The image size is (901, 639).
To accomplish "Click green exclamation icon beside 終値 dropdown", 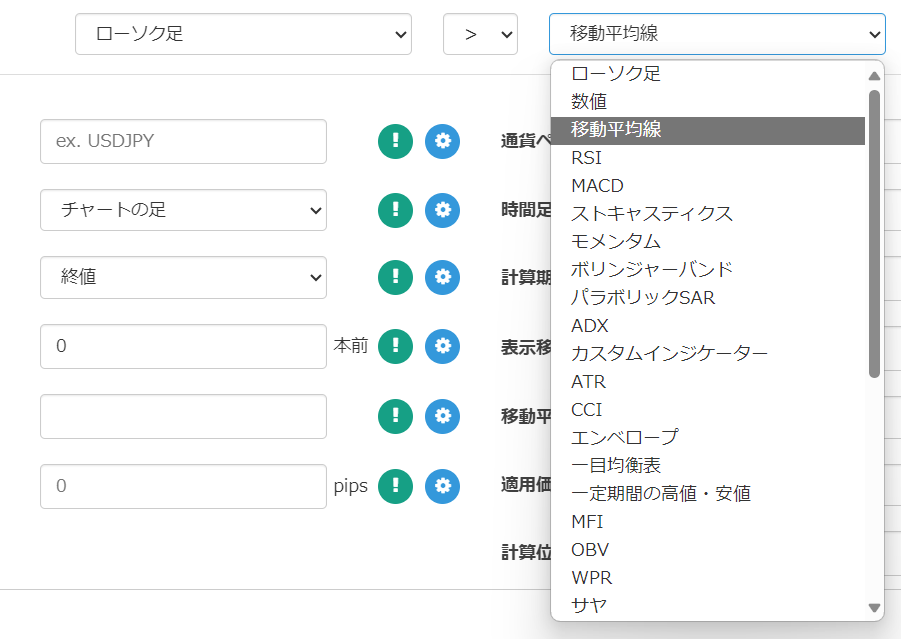I will [x=395, y=277].
